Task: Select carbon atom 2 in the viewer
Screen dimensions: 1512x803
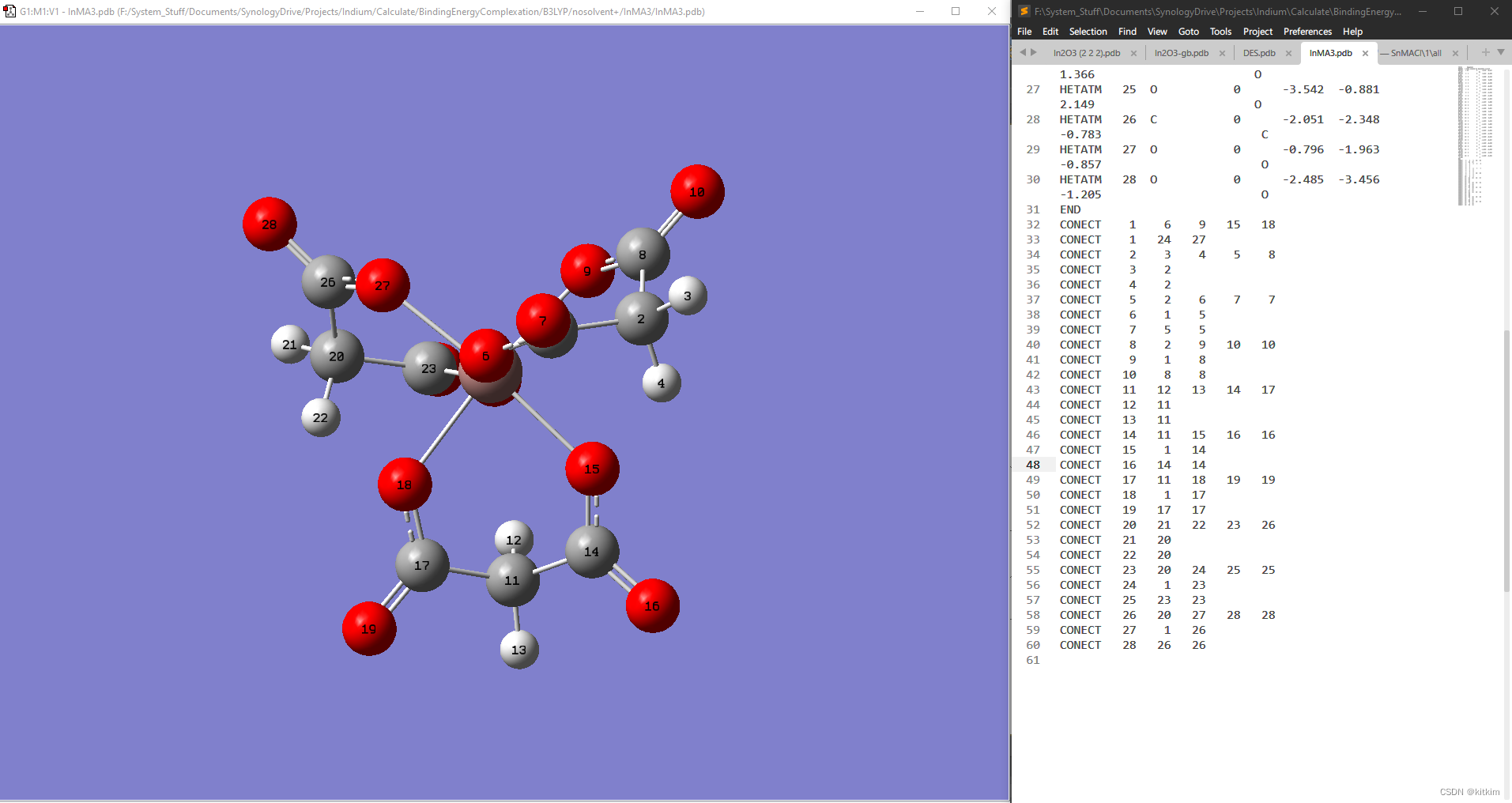Action: coord(641,319)
